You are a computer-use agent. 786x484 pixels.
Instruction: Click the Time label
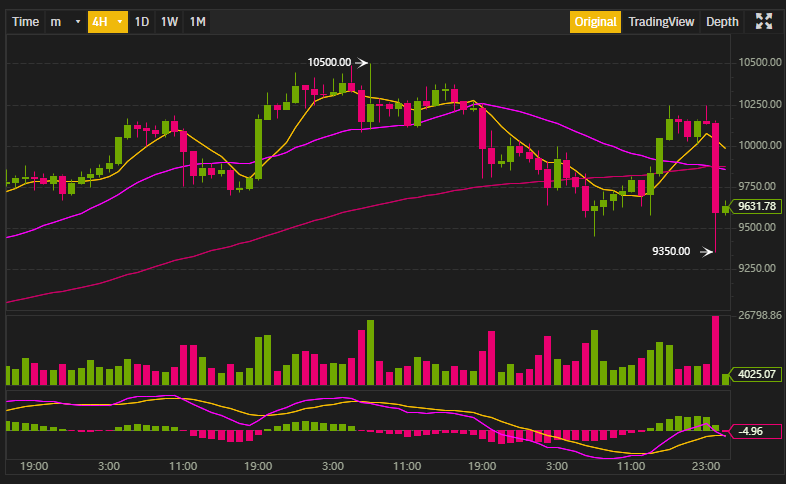[x=26, y=21]
